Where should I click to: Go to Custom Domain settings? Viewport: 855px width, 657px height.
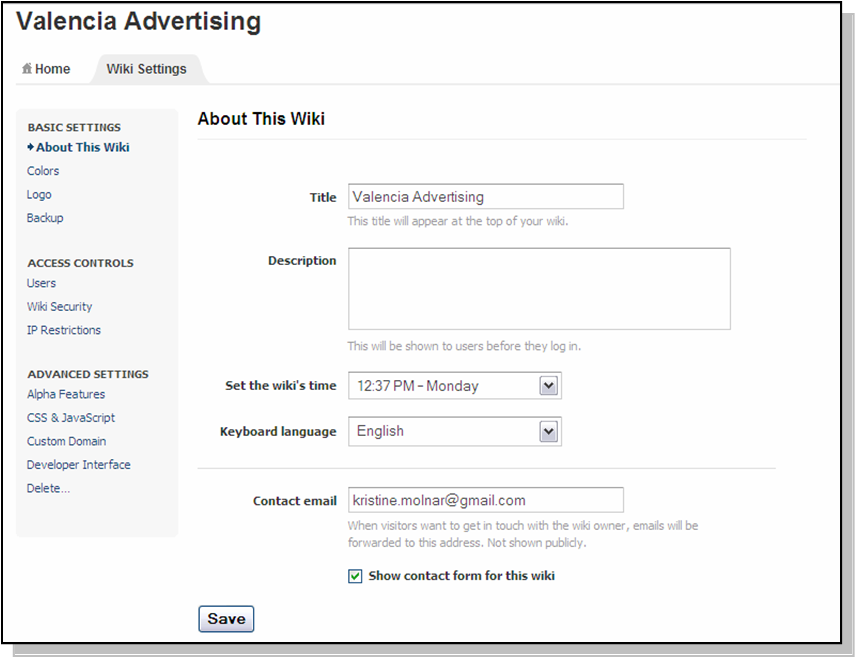(67, 441)
